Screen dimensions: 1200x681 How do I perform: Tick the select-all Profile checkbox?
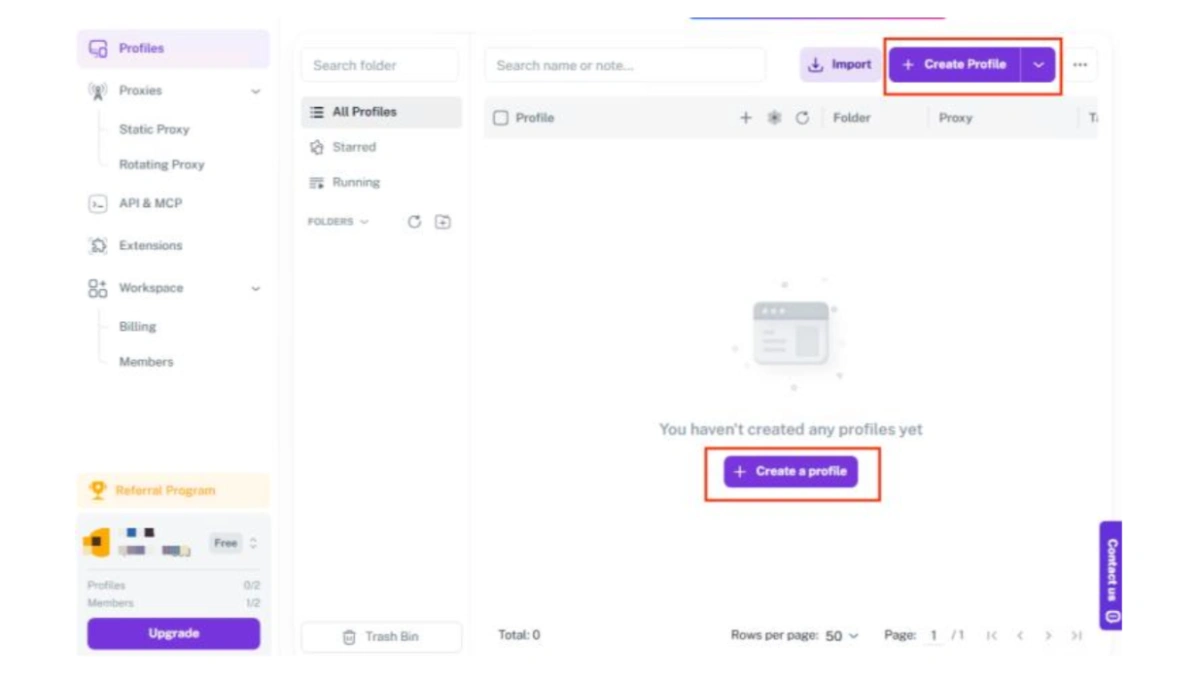pyautogui.click(x=501, y=118)
